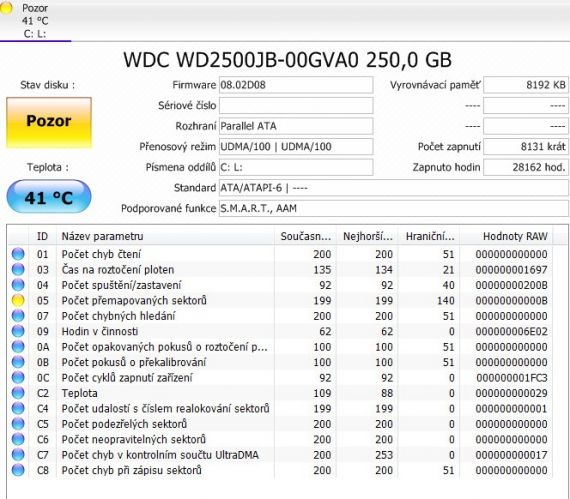Select the Počet chybných hledání row text
570x499 pixels.
click(x=118, y=316)
